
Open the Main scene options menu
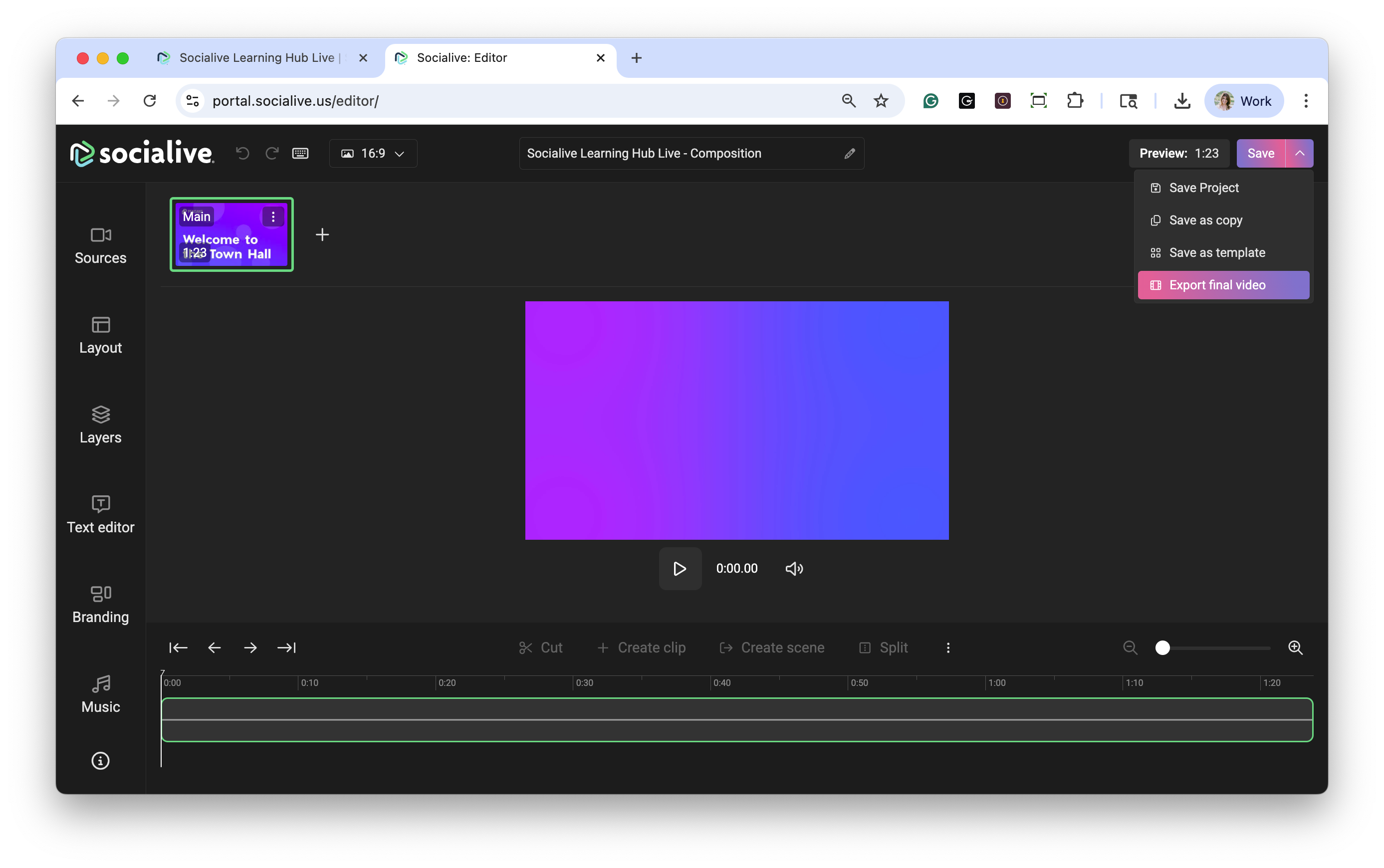[273, 217]
